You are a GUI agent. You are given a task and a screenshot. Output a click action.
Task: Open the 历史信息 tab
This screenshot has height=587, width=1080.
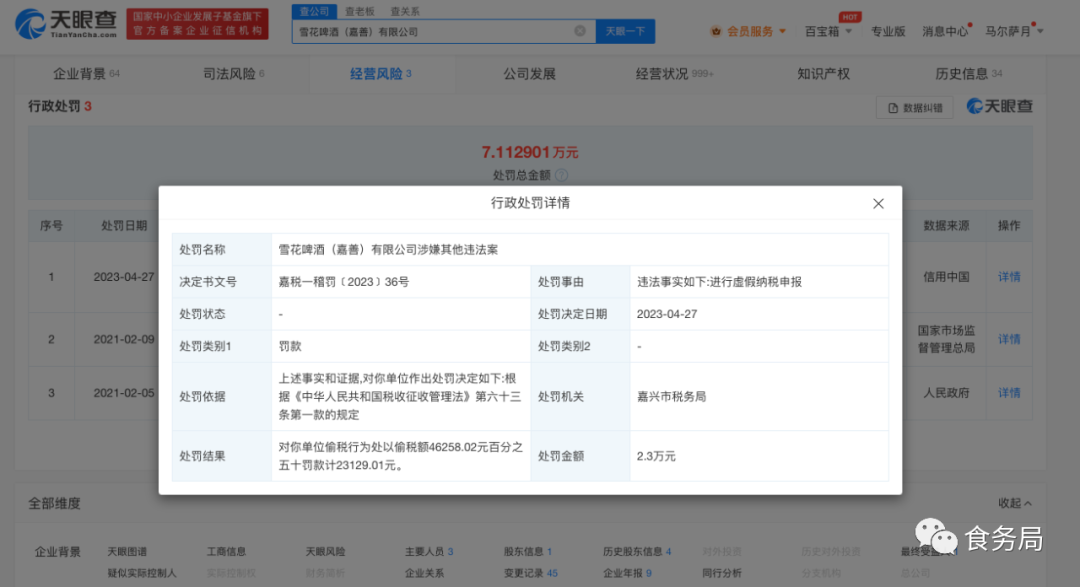tap(968, 74)
